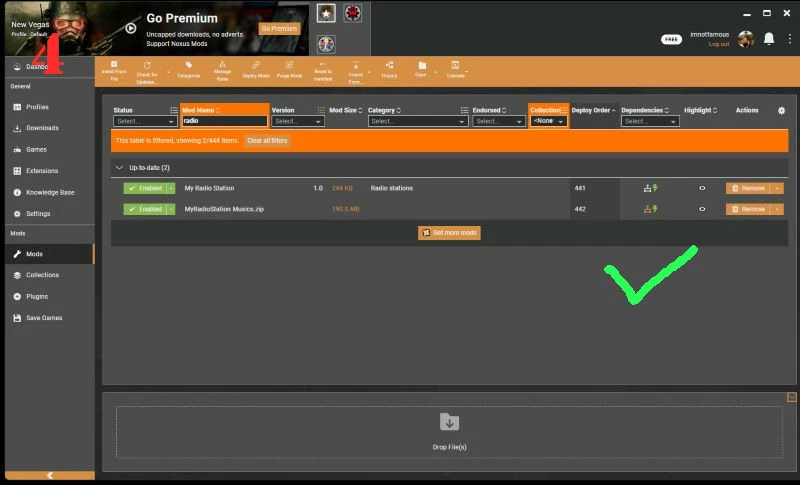Sort by Deploy Order column header

[593, 110]
